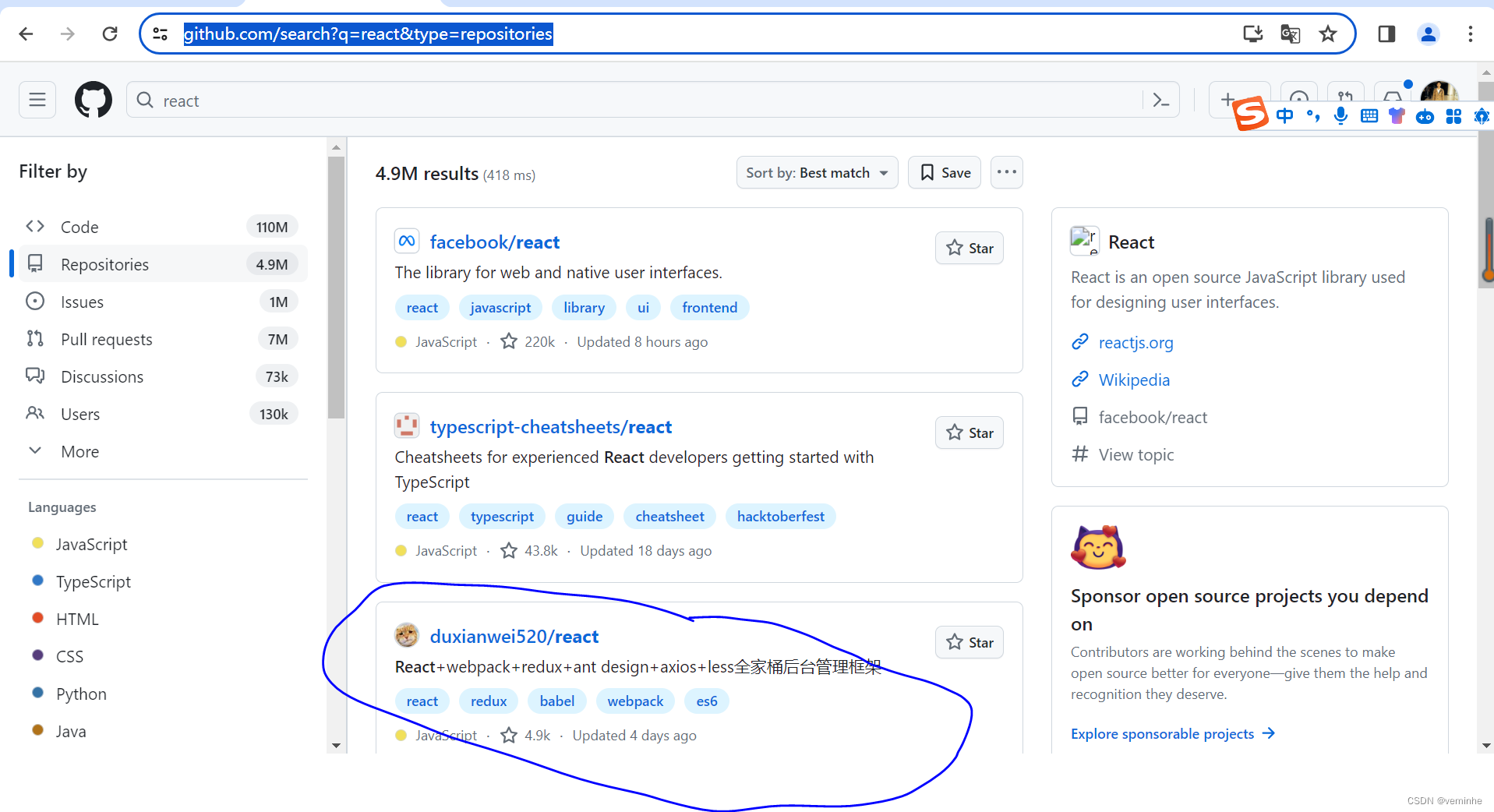This screenshot has width=1494, height=812.
Task: Bookmark this page with the star icon
Action: point(1328,34)
